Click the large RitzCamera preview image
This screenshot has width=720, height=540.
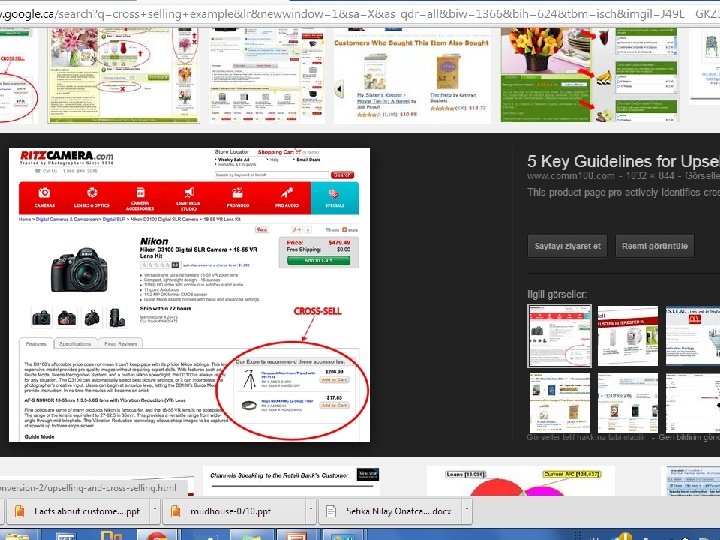coord(189,295)
